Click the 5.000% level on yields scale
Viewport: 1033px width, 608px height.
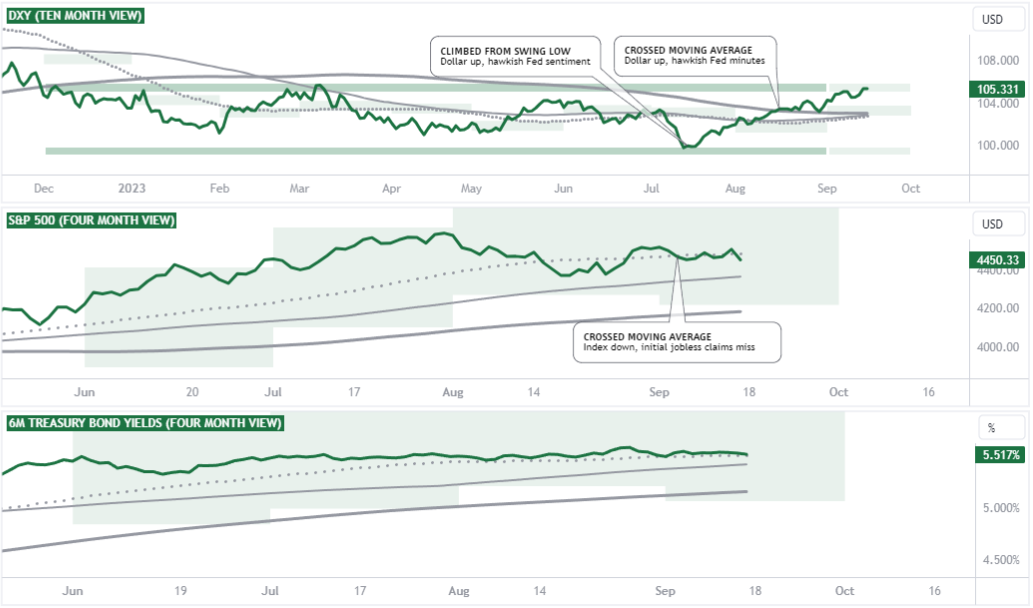[x=1001, y=508]
